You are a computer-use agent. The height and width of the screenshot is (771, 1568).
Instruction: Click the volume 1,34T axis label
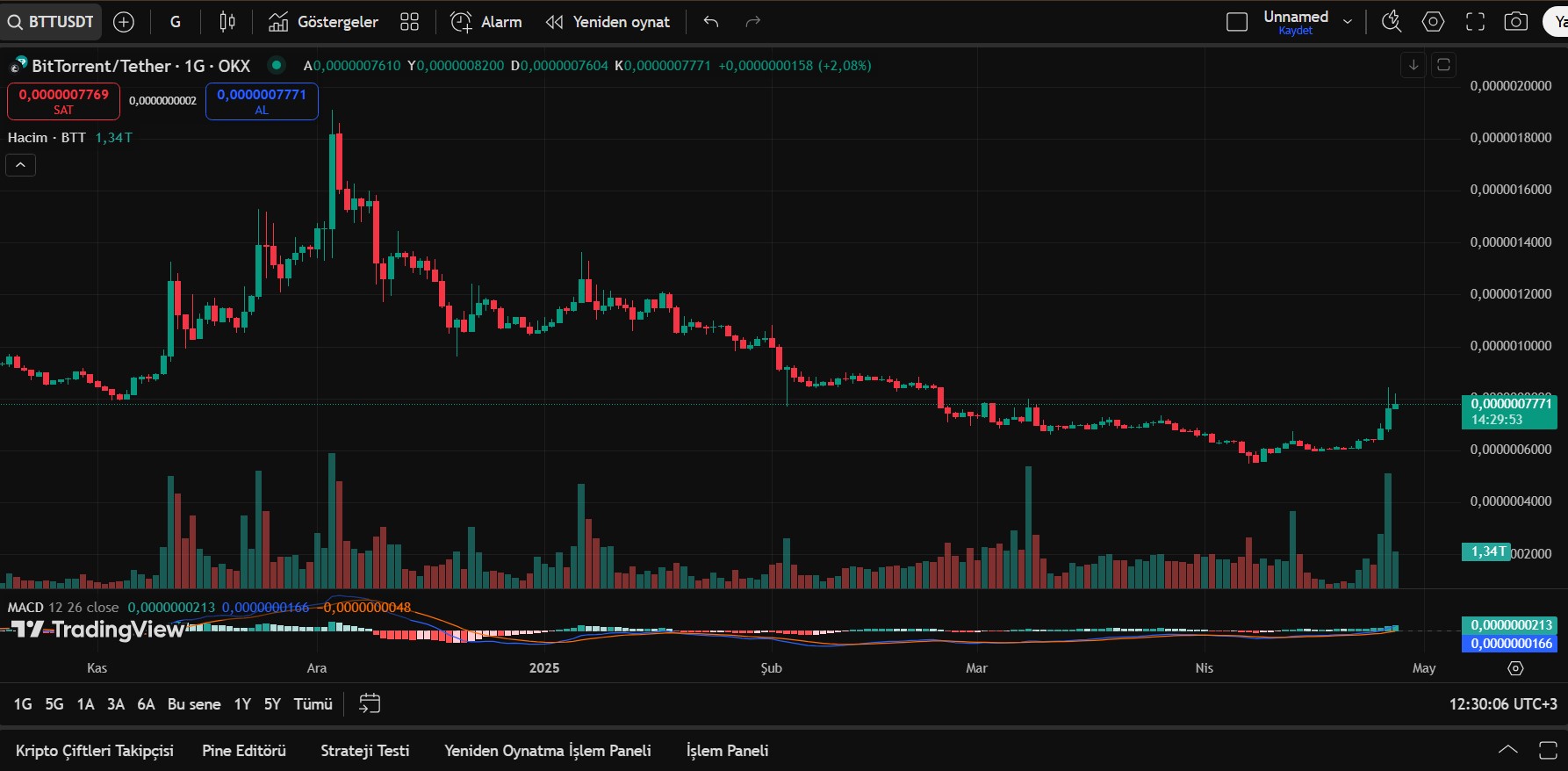click(x=1486, y=551)
